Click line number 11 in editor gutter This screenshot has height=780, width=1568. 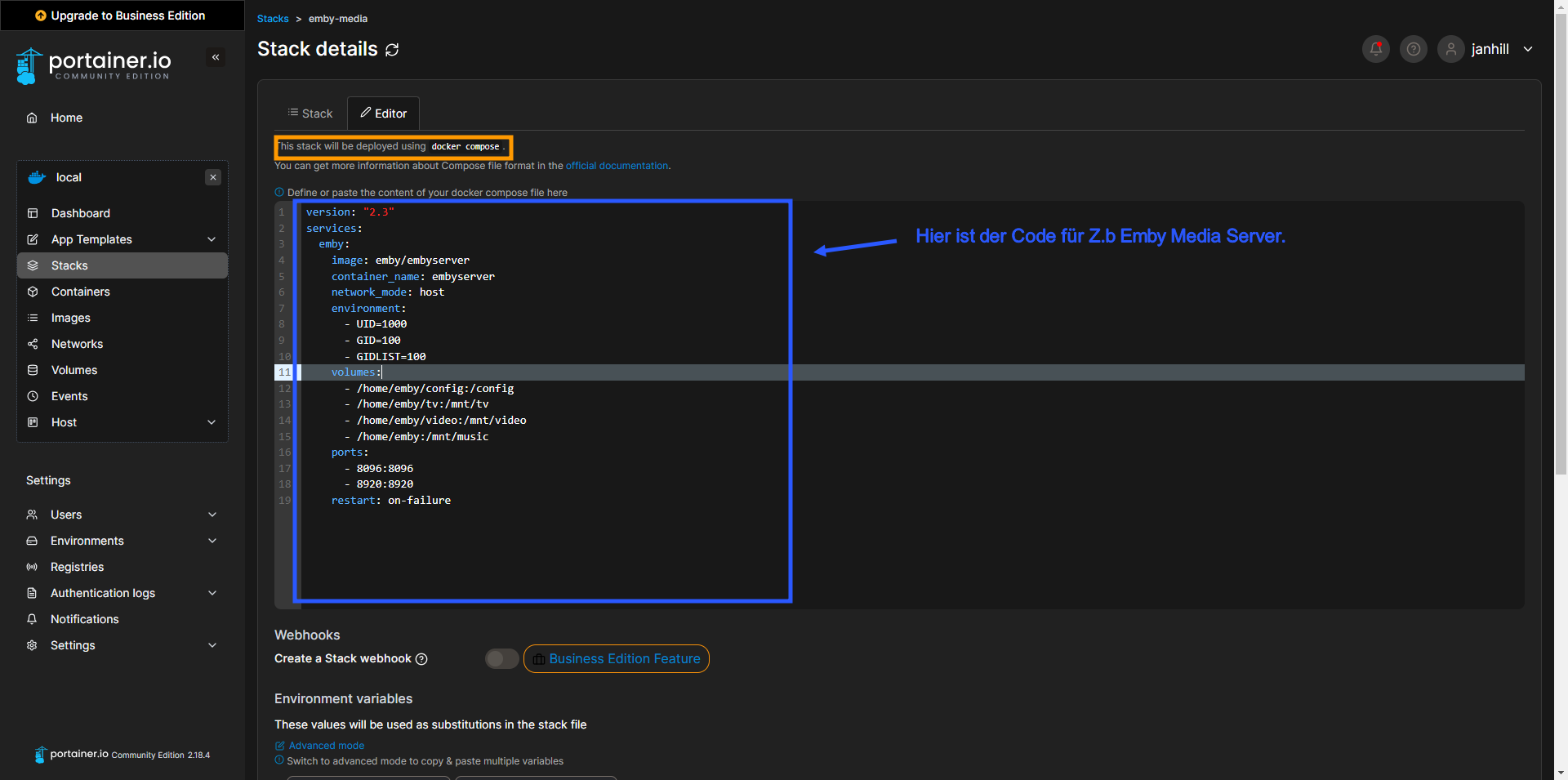point(284,372)
